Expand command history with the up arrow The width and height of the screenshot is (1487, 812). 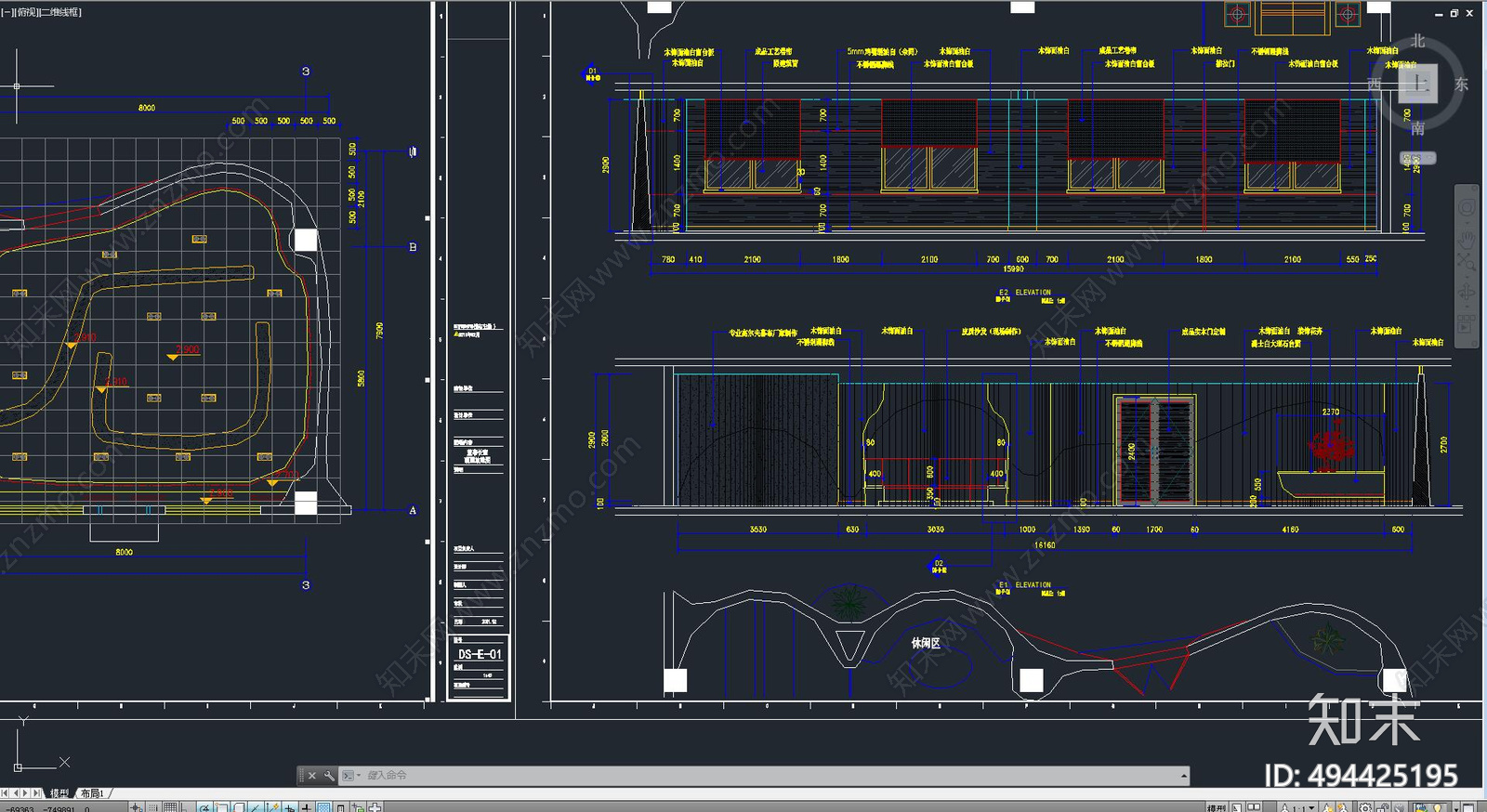point(1184,776)
